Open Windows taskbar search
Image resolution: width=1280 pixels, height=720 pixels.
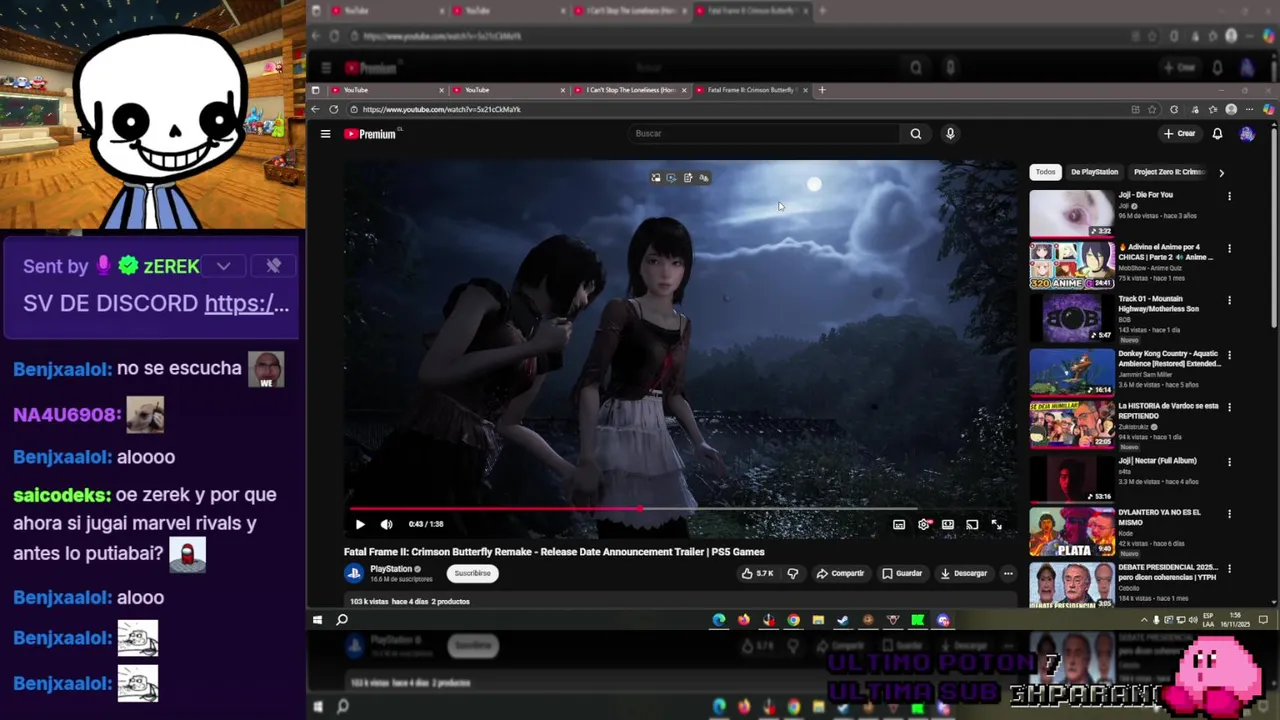(341, 620)
